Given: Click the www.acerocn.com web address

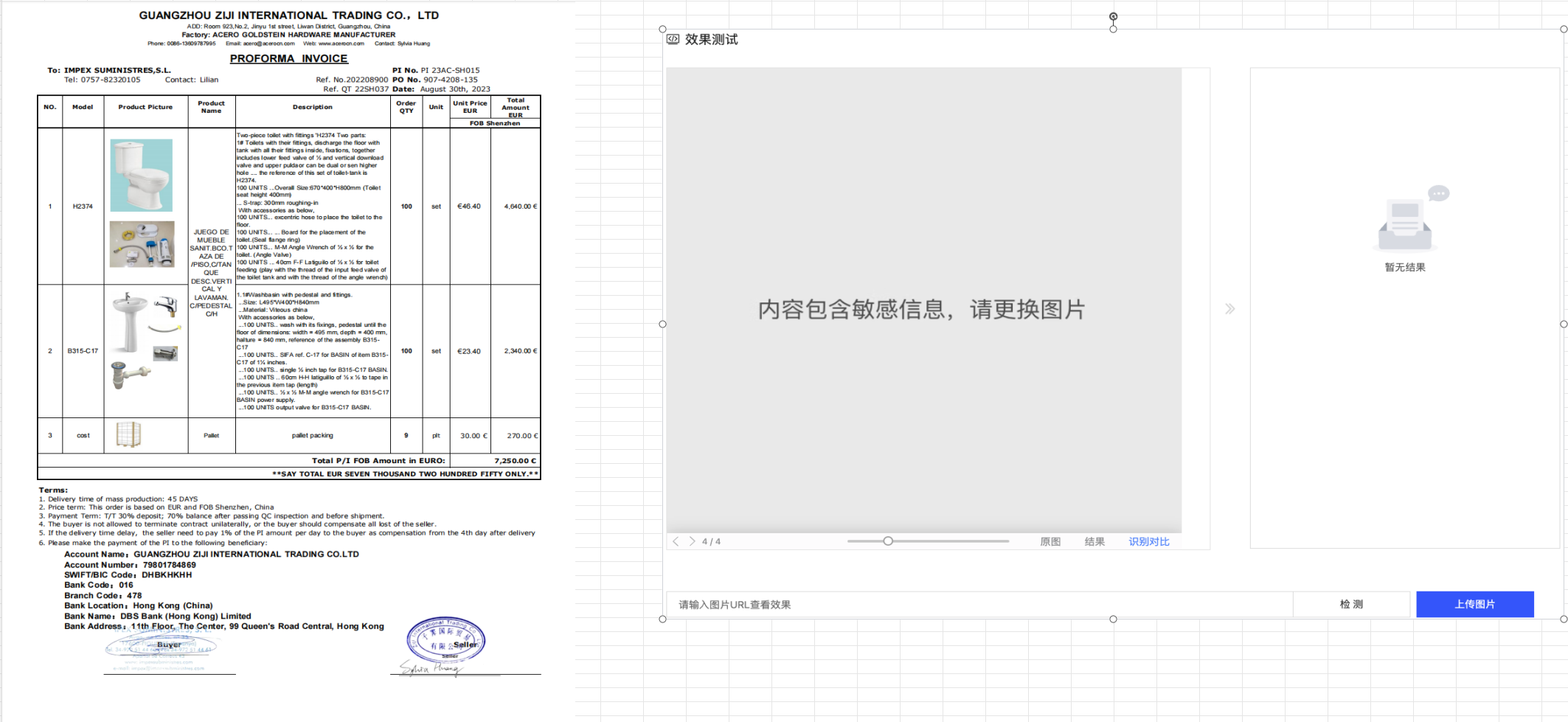Looking at the screenshot, I should pos(341,44).
